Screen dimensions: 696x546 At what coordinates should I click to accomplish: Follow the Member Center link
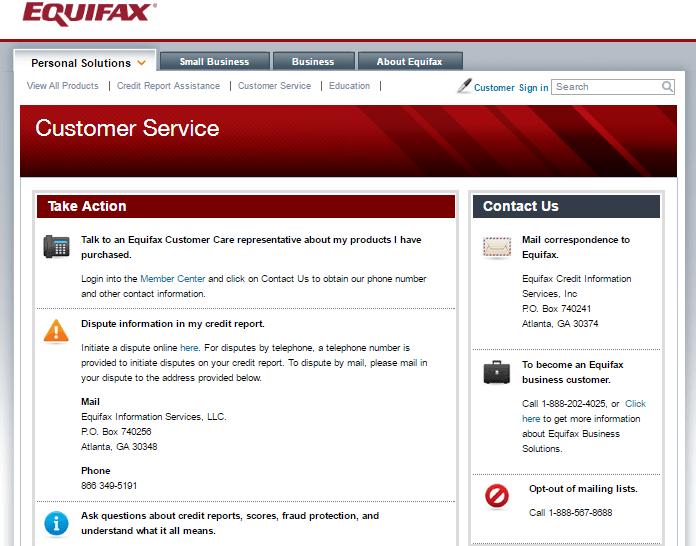click(173, 279)
